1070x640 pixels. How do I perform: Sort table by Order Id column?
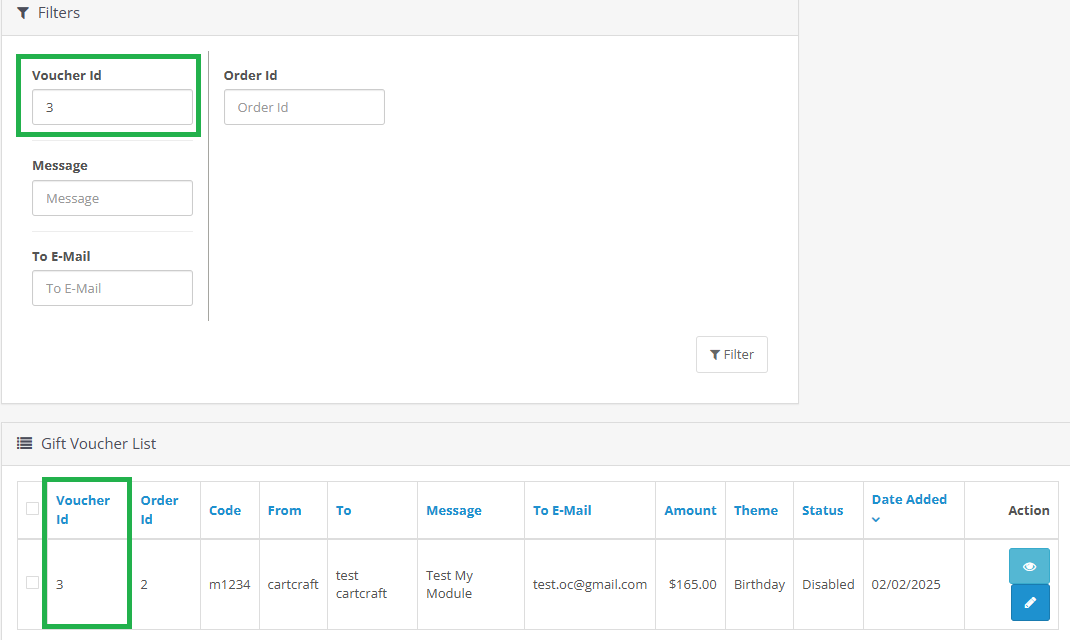(x=159, y=509)
